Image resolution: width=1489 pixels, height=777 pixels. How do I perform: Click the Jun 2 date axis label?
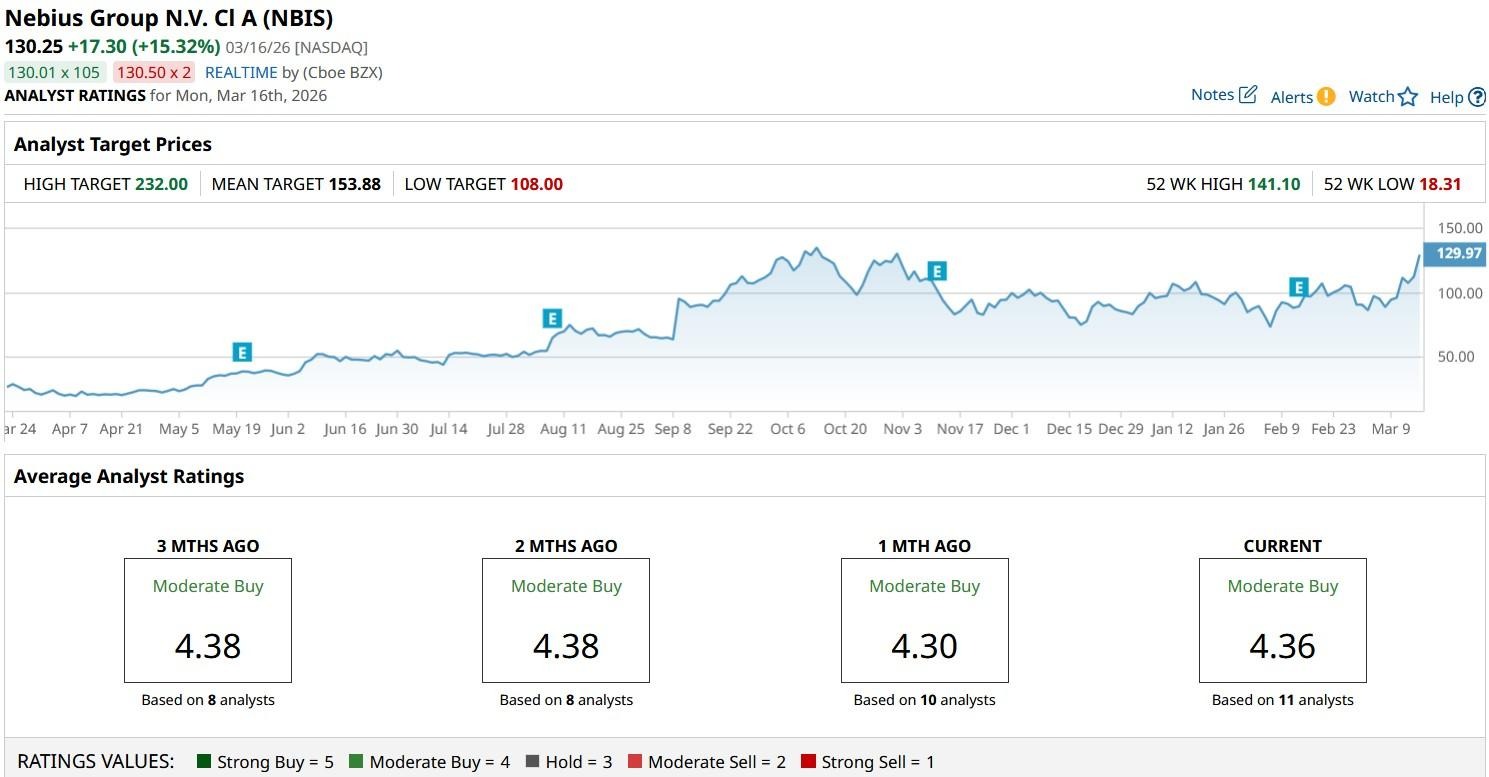[x=288, y=429]
